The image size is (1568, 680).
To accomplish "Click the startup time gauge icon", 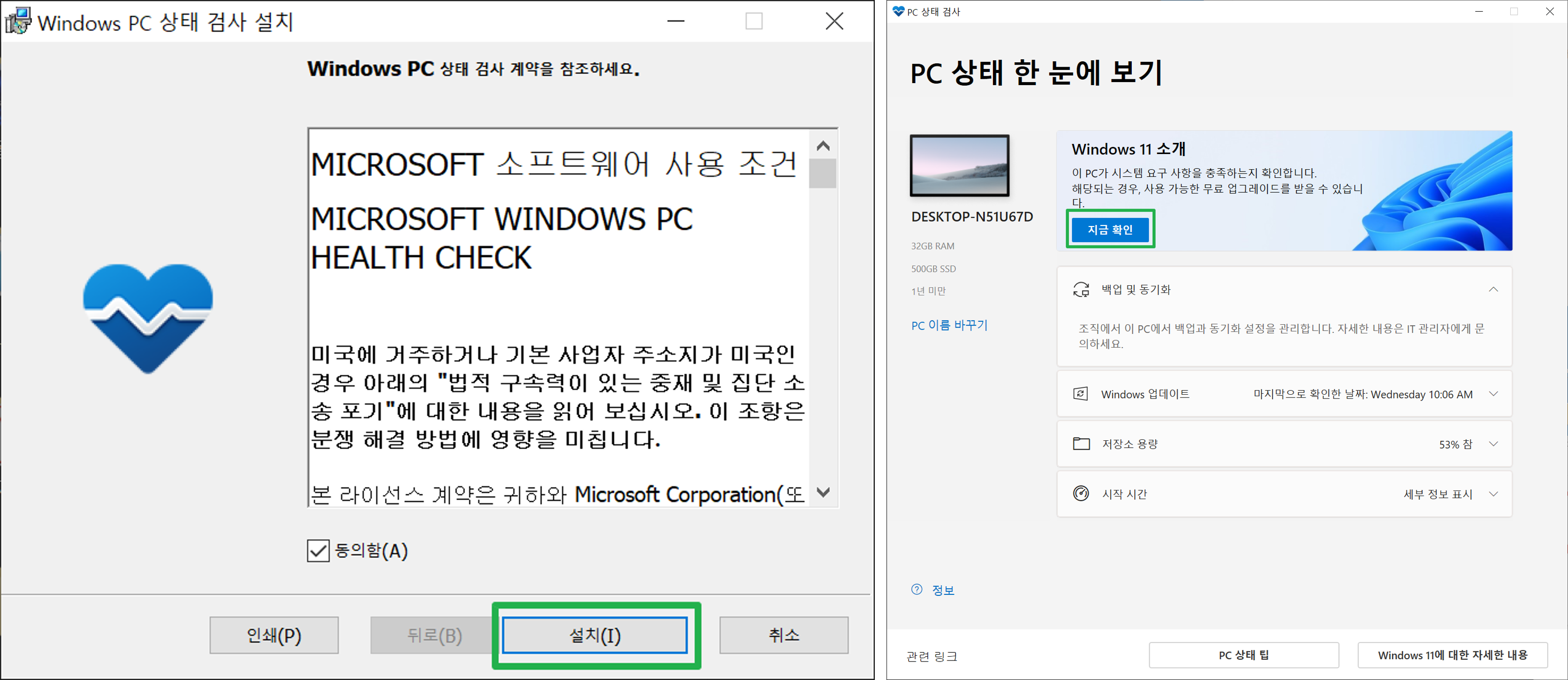I will coord(1081,493).
